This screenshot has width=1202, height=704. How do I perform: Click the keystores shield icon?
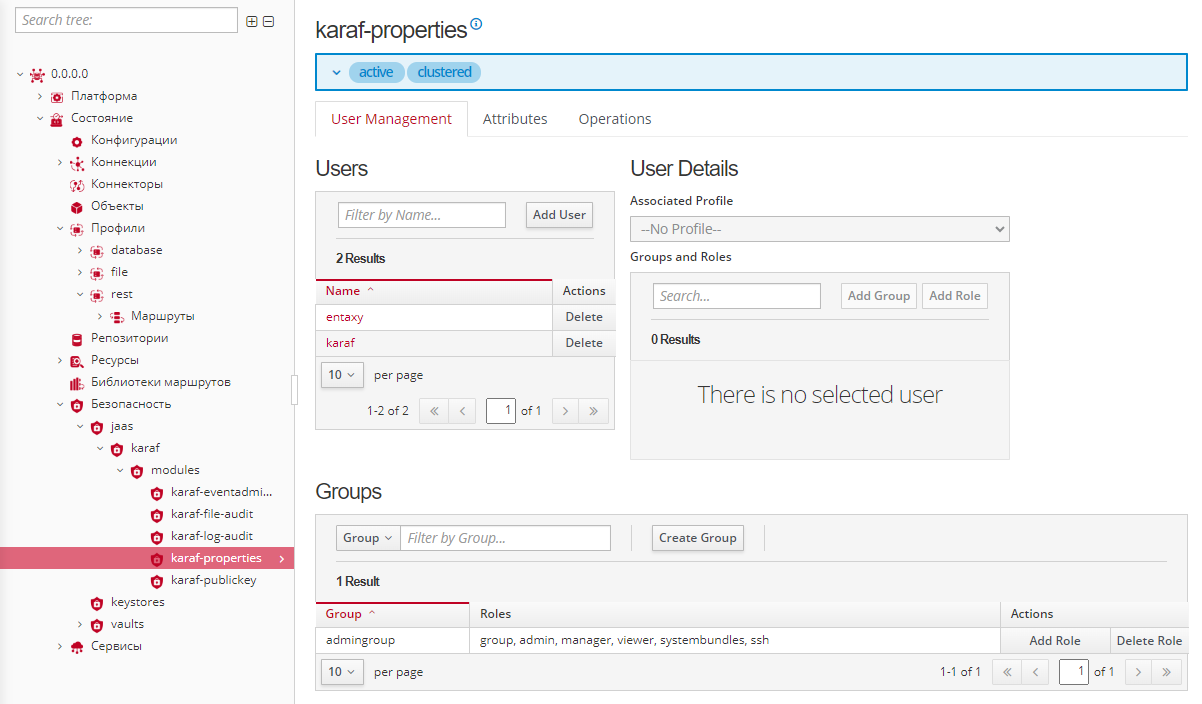tap(97, 603)
